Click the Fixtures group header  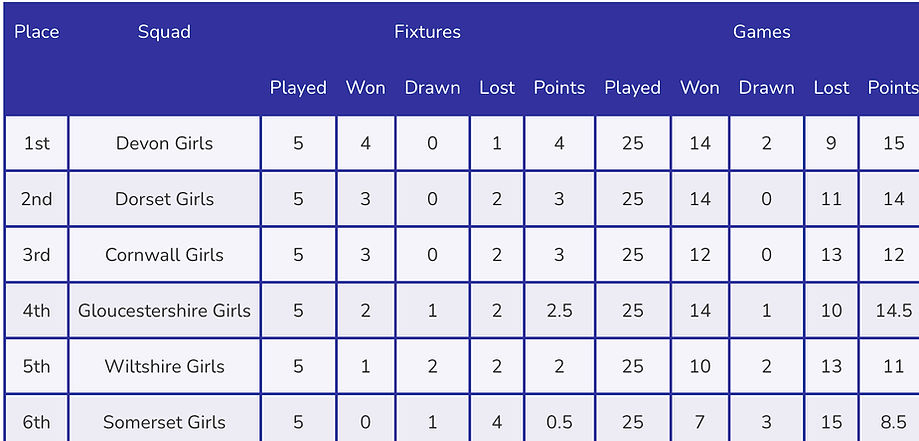[x=427, y=32]
